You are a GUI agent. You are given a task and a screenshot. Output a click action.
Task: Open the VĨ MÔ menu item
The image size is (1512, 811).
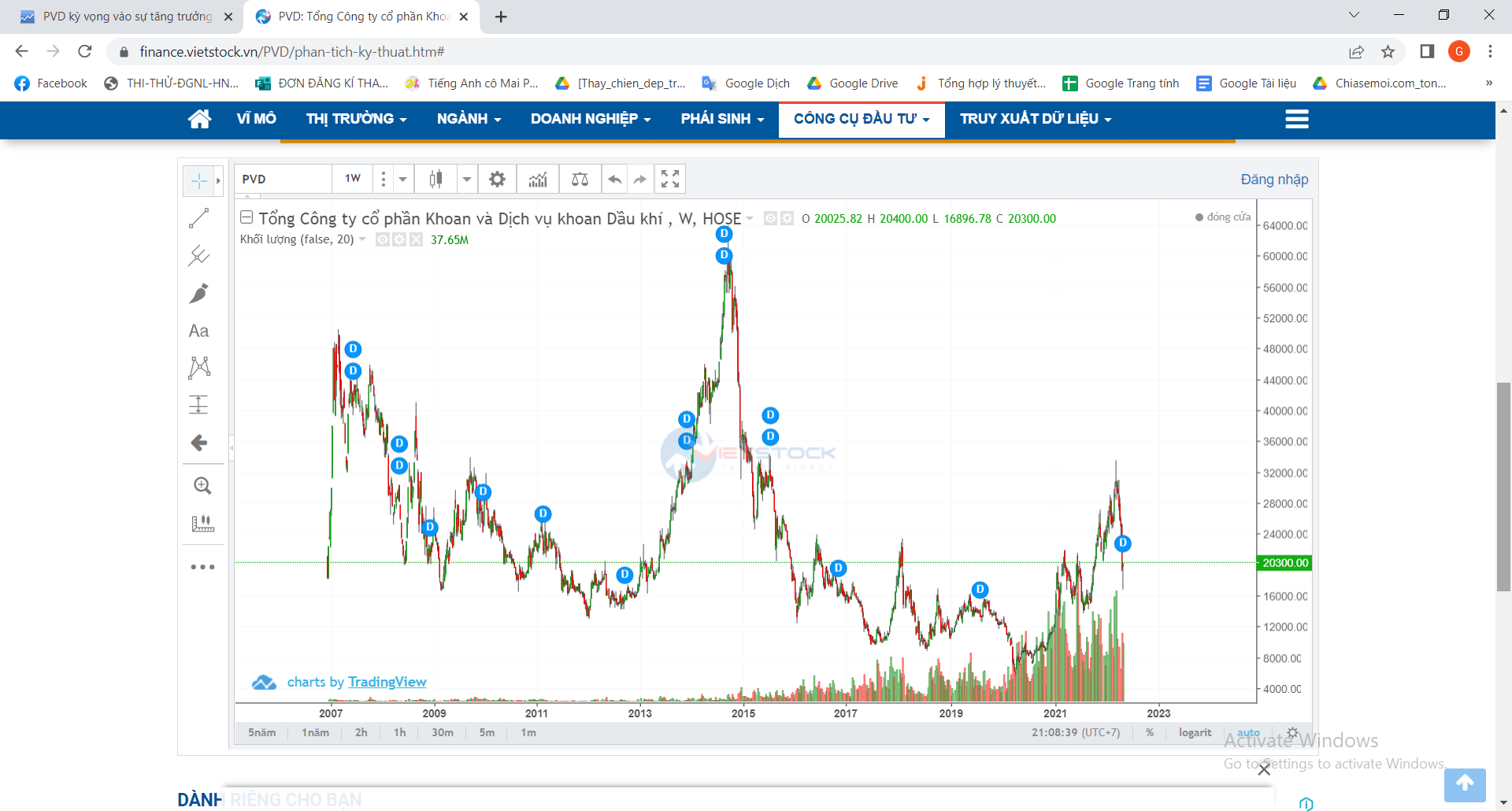(x=256, y=119)
